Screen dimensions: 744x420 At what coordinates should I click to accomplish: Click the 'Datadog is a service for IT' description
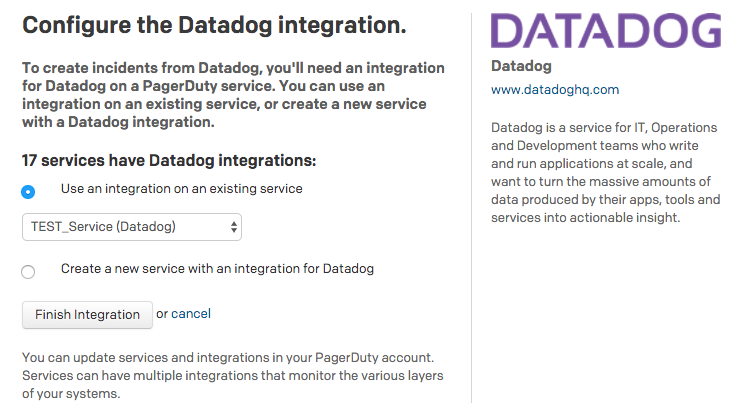coord(605,173)
